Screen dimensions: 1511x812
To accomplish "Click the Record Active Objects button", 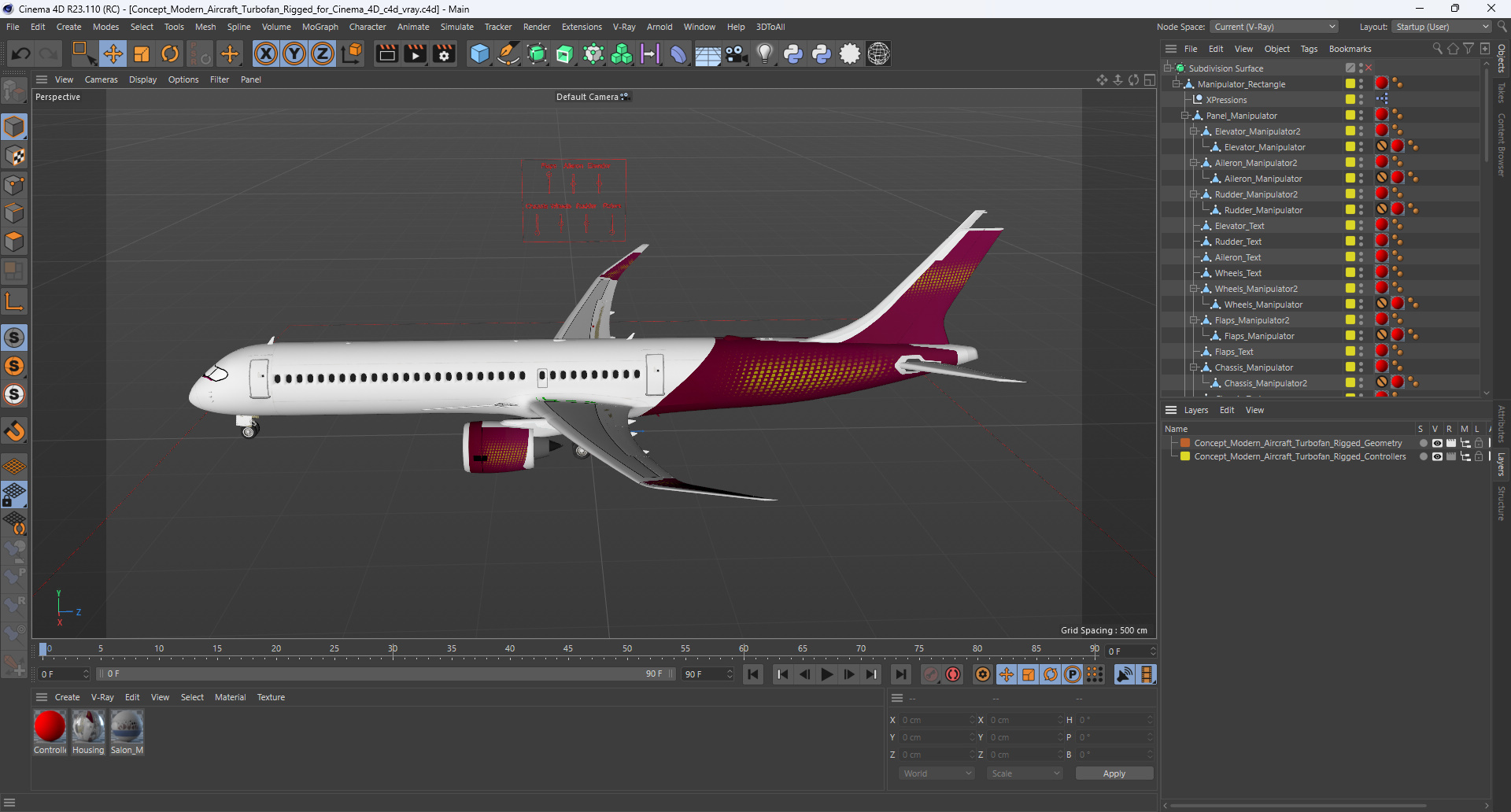I will point(931,674).
